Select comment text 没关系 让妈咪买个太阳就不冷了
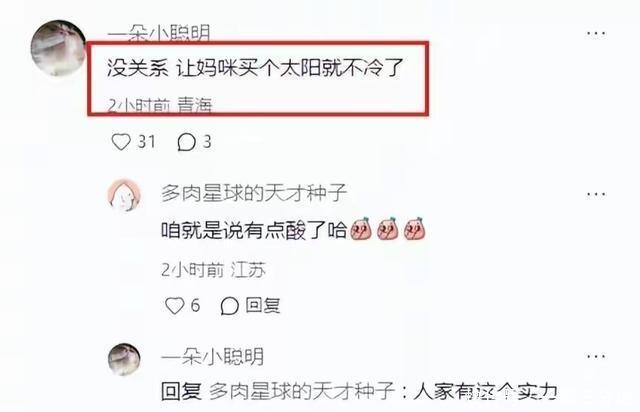Screen dimensions: 640x412 point(256,68)
